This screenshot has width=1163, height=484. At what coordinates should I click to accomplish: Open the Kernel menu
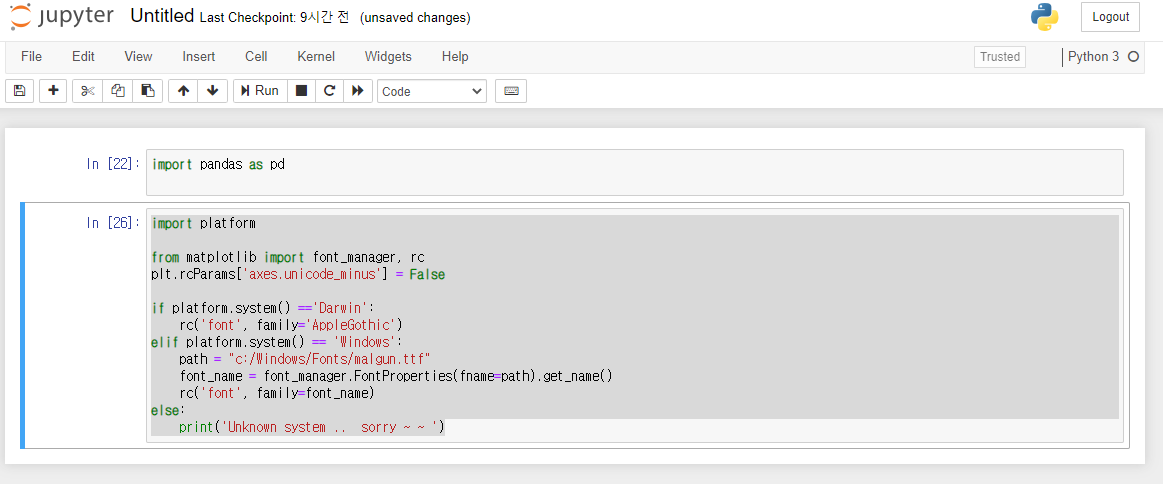pyautogui.click(x=316, y=56)
